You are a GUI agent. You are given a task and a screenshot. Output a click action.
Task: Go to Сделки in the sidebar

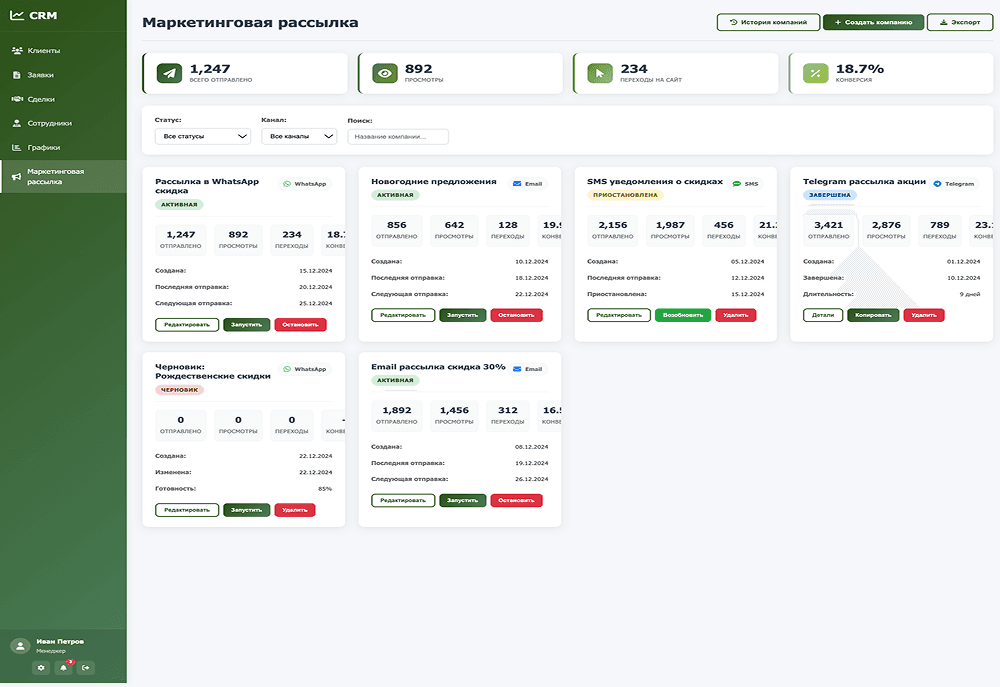41,99
